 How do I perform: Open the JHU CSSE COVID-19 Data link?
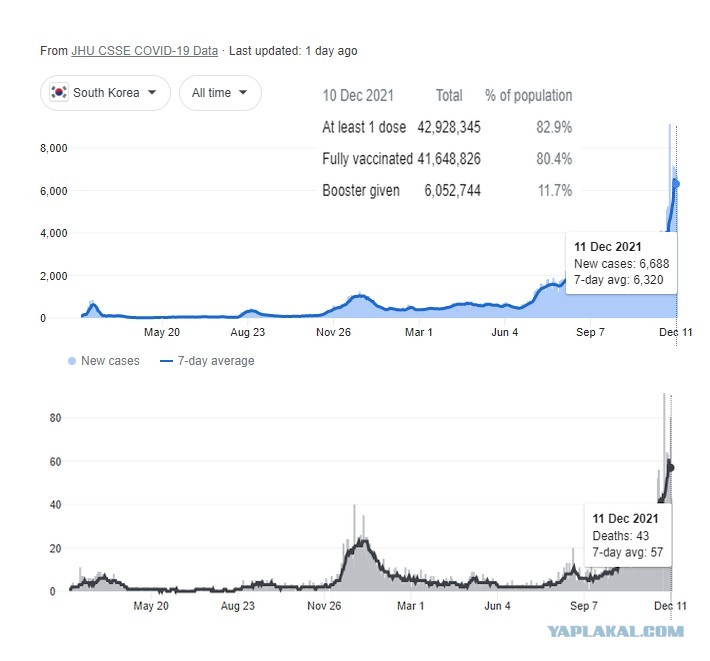click(x=144, y=51)
